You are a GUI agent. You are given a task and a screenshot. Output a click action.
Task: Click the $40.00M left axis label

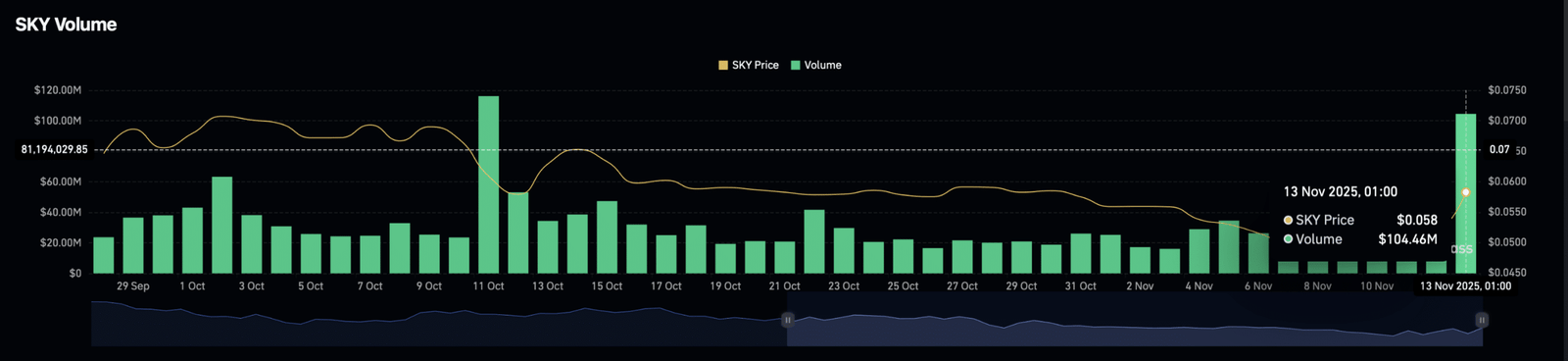[61, 212]
